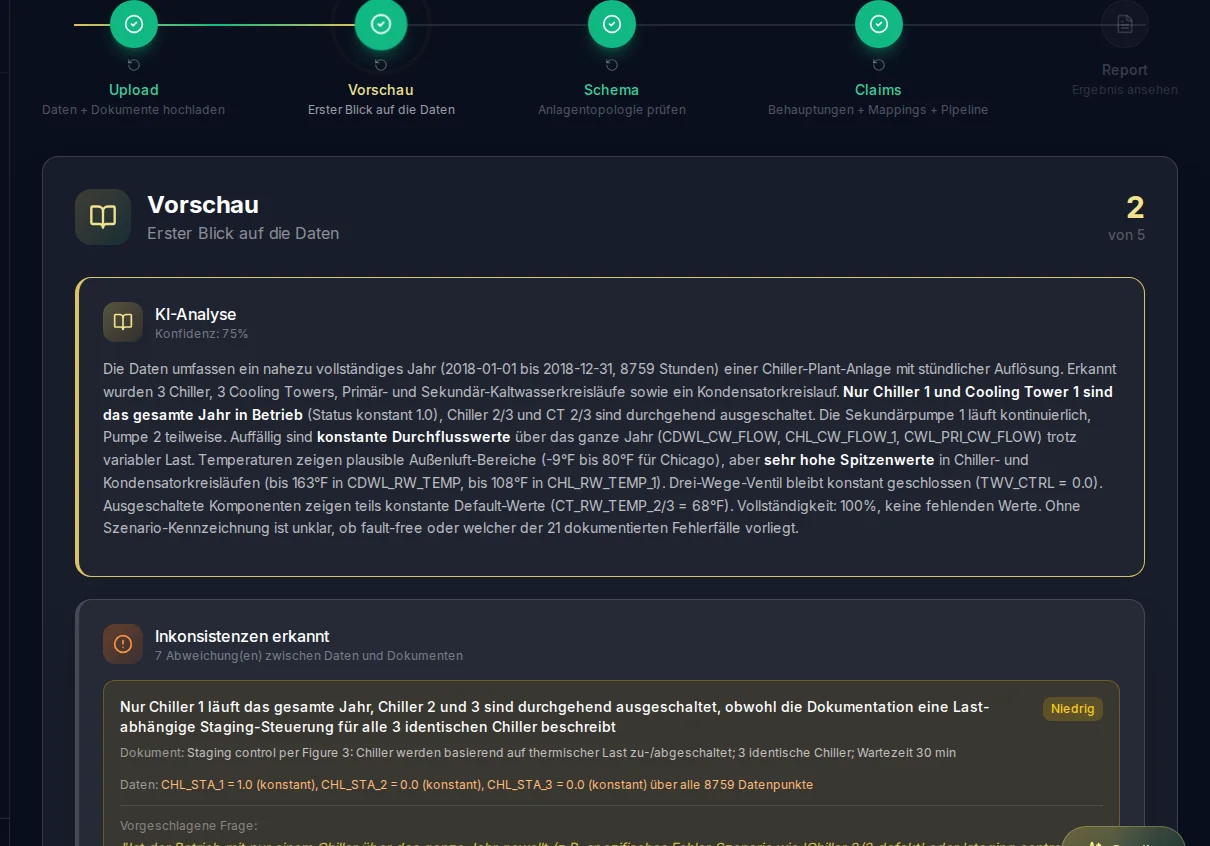Go to the Upload step circle

pos(133,24)
